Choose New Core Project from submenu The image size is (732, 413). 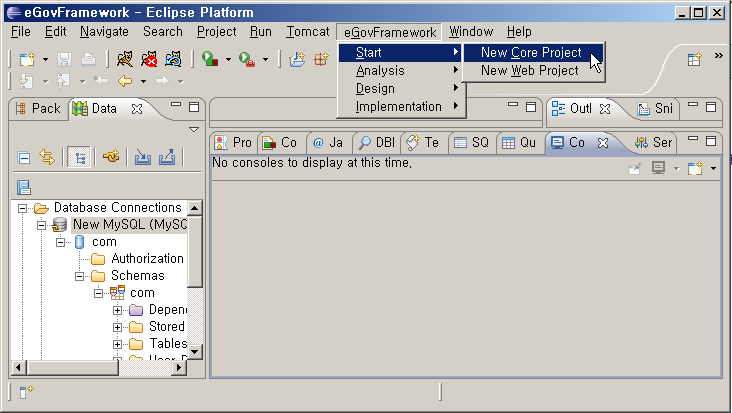(x=530, y=52)
